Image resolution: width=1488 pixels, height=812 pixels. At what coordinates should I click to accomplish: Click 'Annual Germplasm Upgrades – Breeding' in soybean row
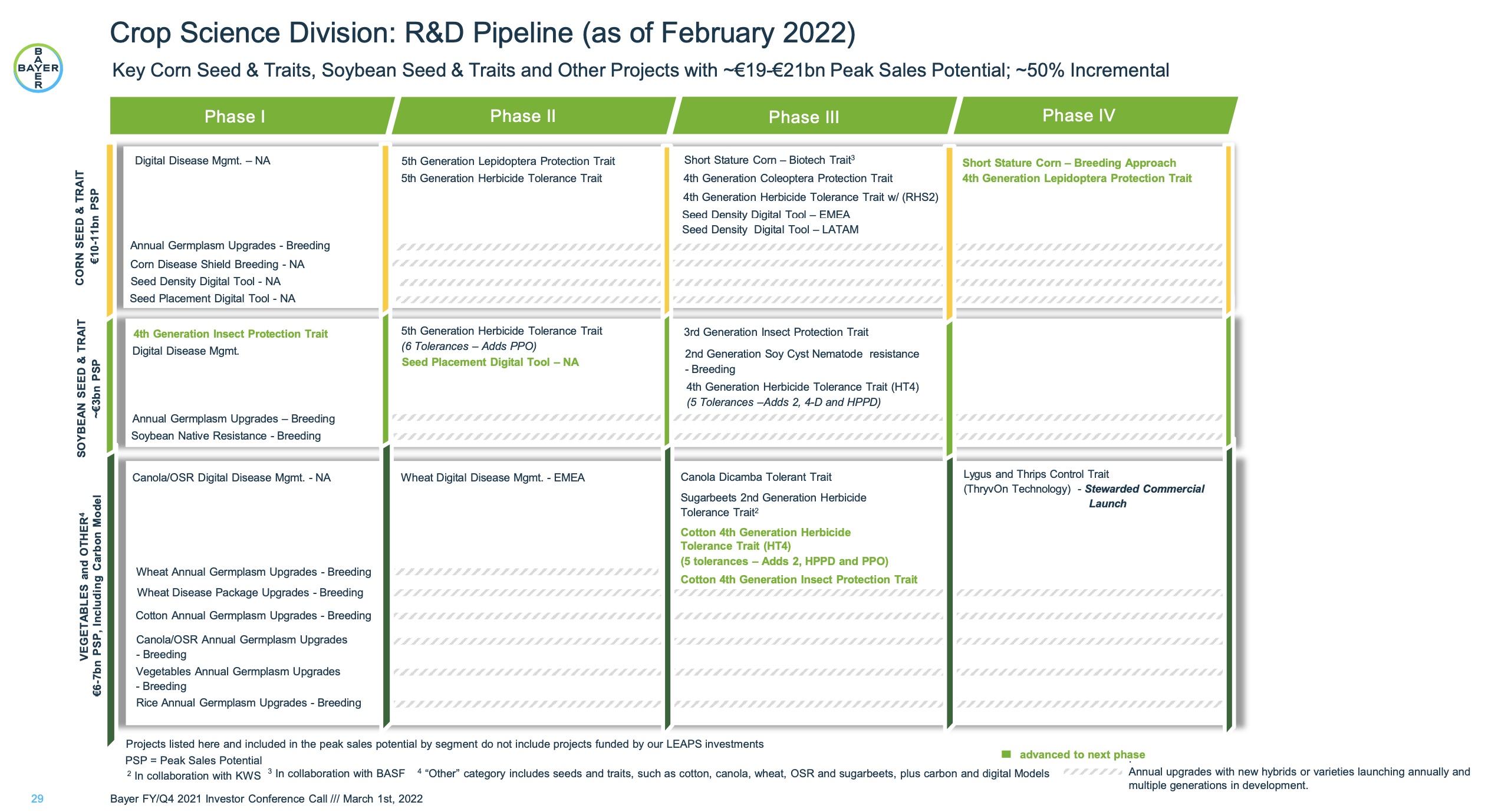233,418
